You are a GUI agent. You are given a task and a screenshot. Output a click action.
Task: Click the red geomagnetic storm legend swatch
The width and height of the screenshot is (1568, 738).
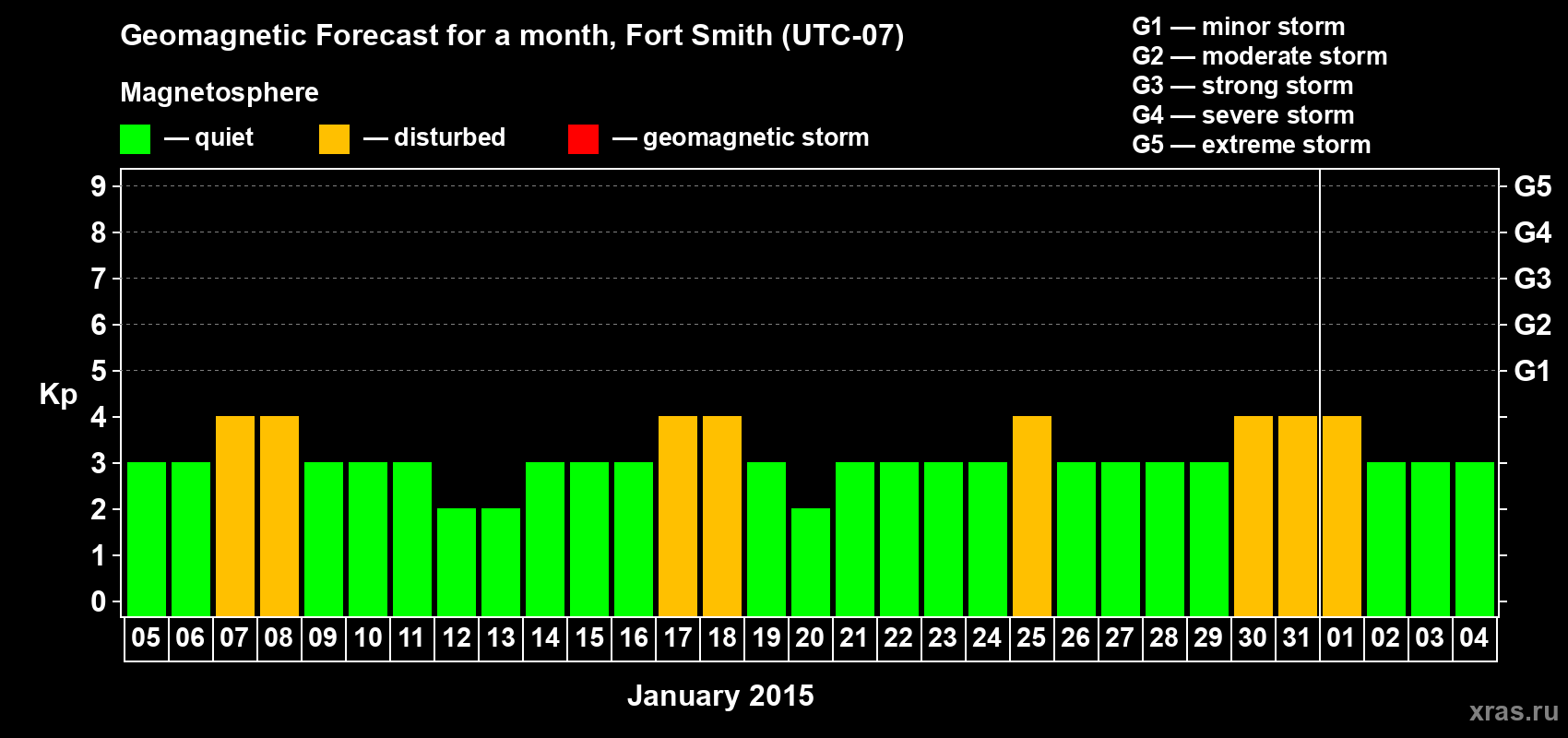pyautogui.click(x=583, y=139)
